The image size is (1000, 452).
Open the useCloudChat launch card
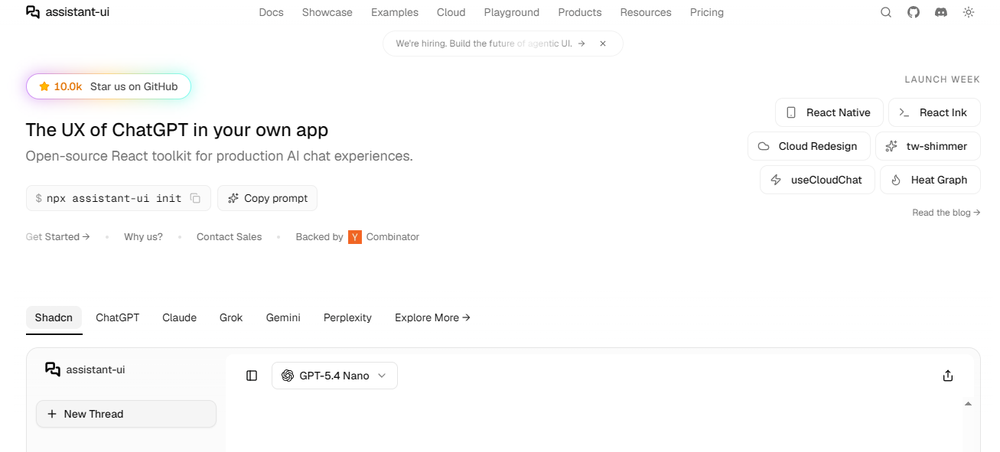pyautogui.click(x=817, y=180)
